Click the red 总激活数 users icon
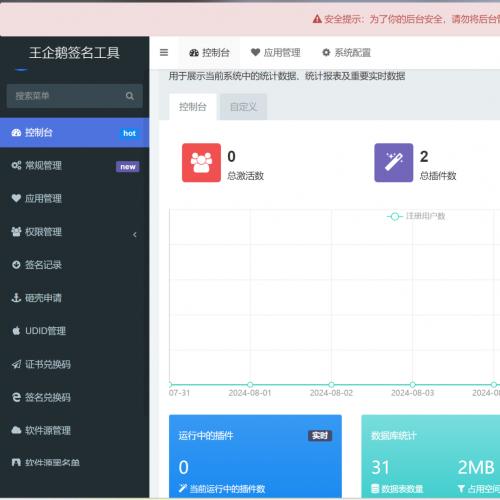 pyautogui.click(x=201, y=163)
